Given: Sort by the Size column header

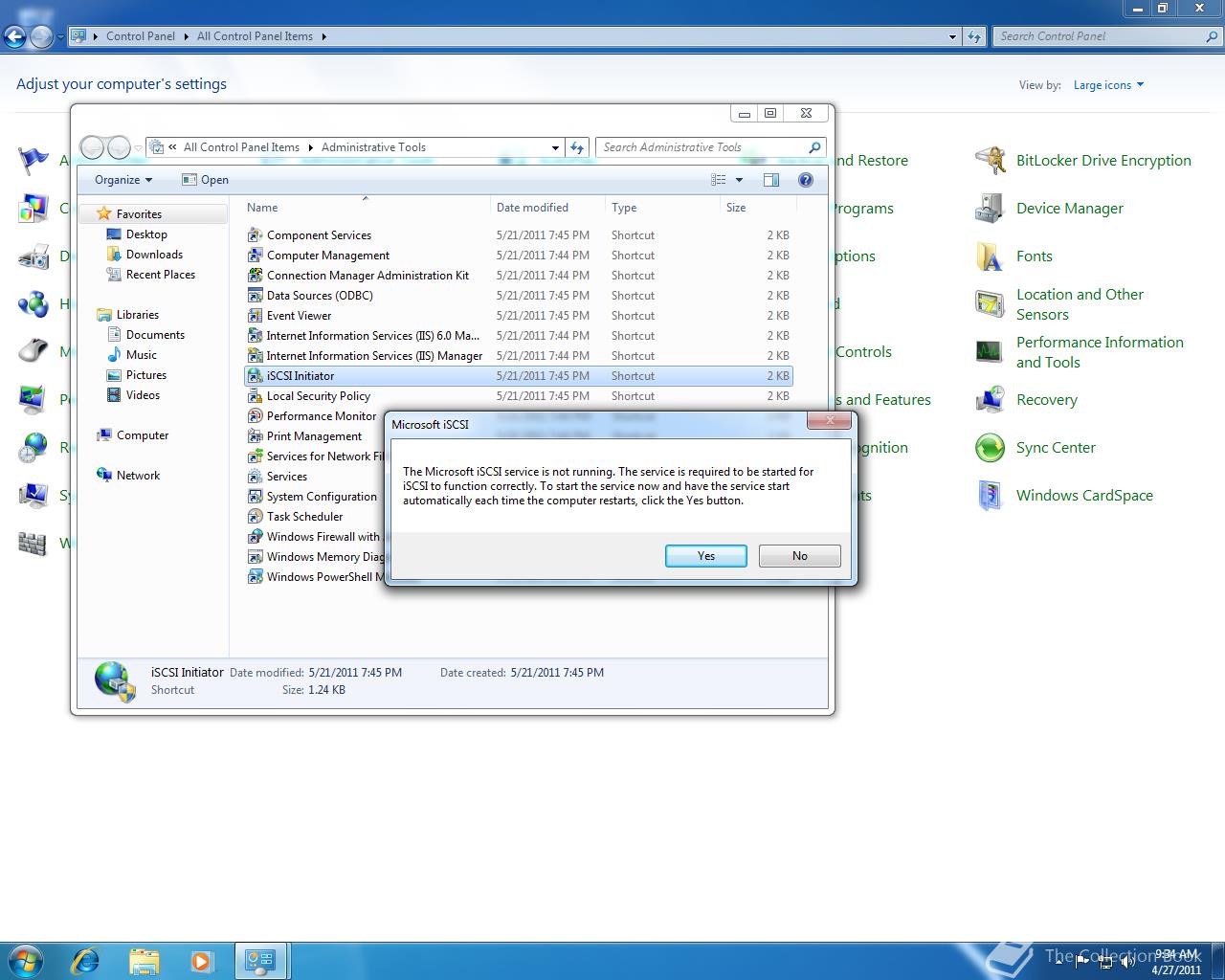Looking at the screenshot, I should click(x=758, y=208).
